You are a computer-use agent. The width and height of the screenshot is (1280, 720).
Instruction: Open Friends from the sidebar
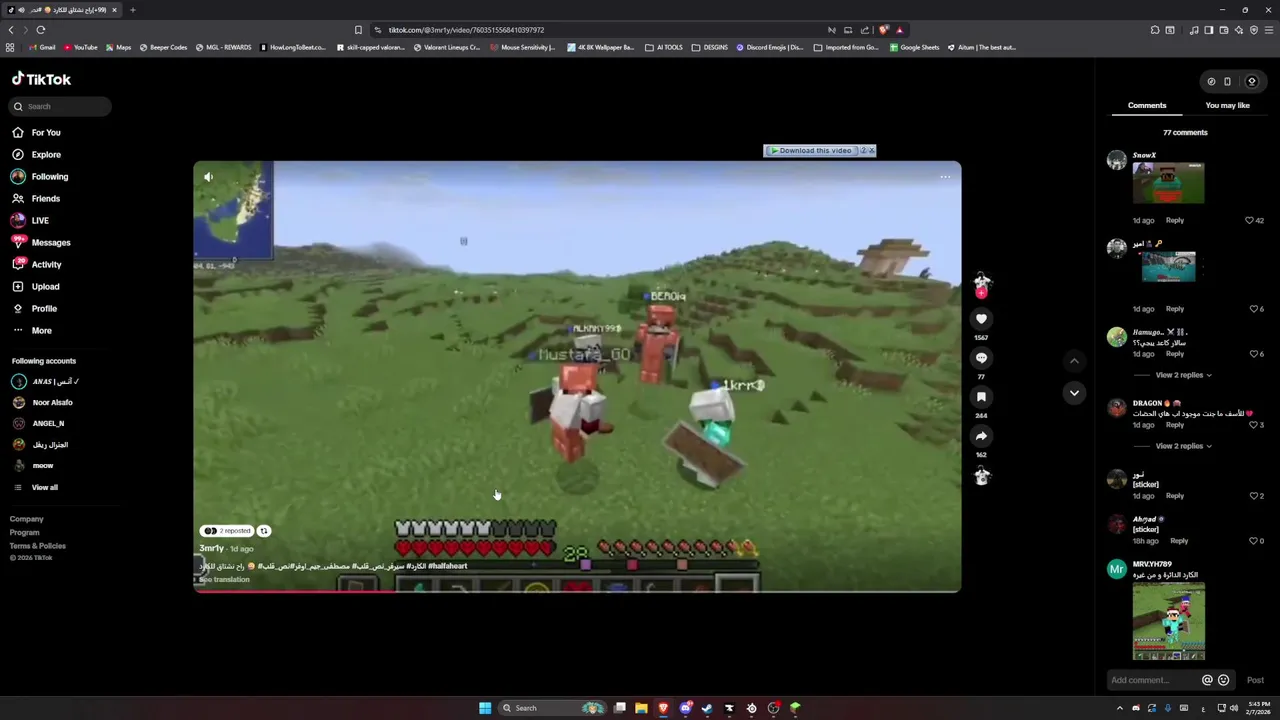pyautogui.click(x=45, y=199)
